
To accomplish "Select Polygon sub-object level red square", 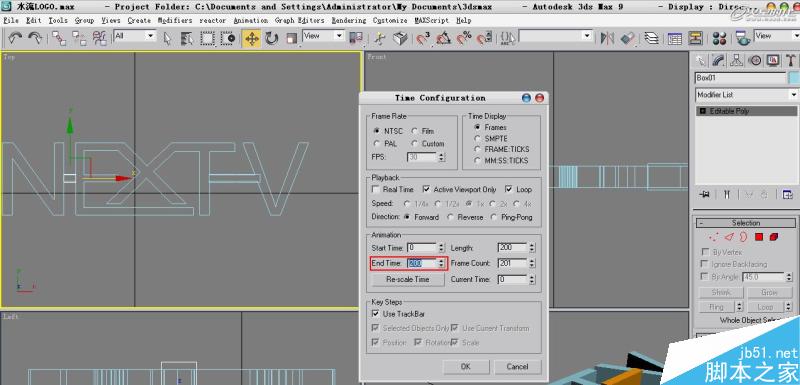I will click(x=759, y=237).
